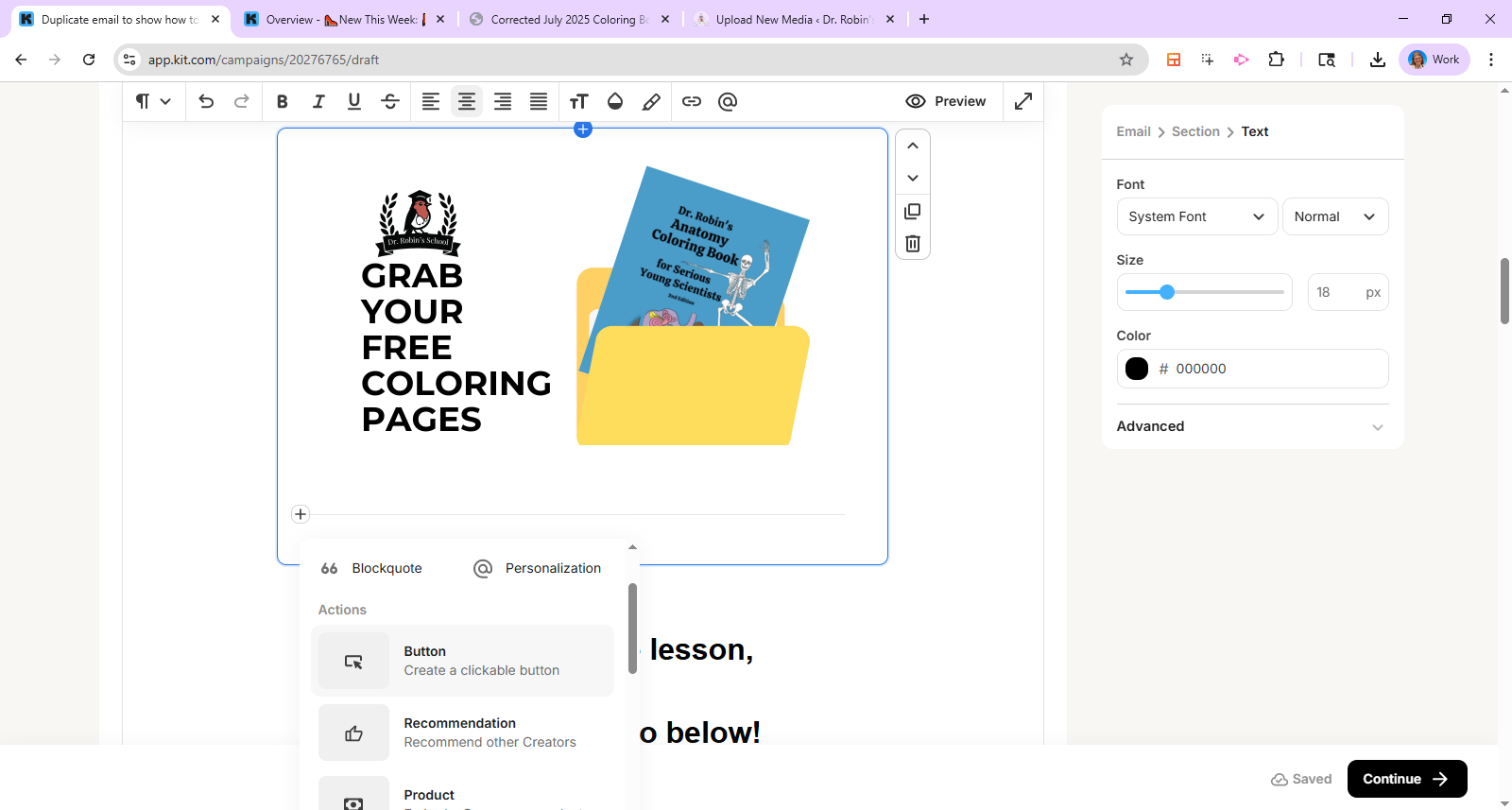Viewport: 1512px width, 810px height.
Task: Toggle bold formatting in toolbar
Action: pyautogui.click(x=282, y=102)
